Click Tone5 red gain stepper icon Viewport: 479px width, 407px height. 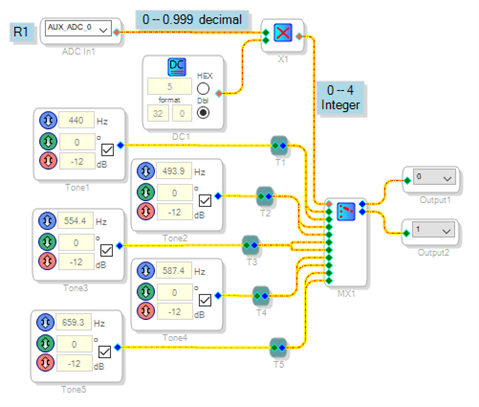click(x=45, y=363)
